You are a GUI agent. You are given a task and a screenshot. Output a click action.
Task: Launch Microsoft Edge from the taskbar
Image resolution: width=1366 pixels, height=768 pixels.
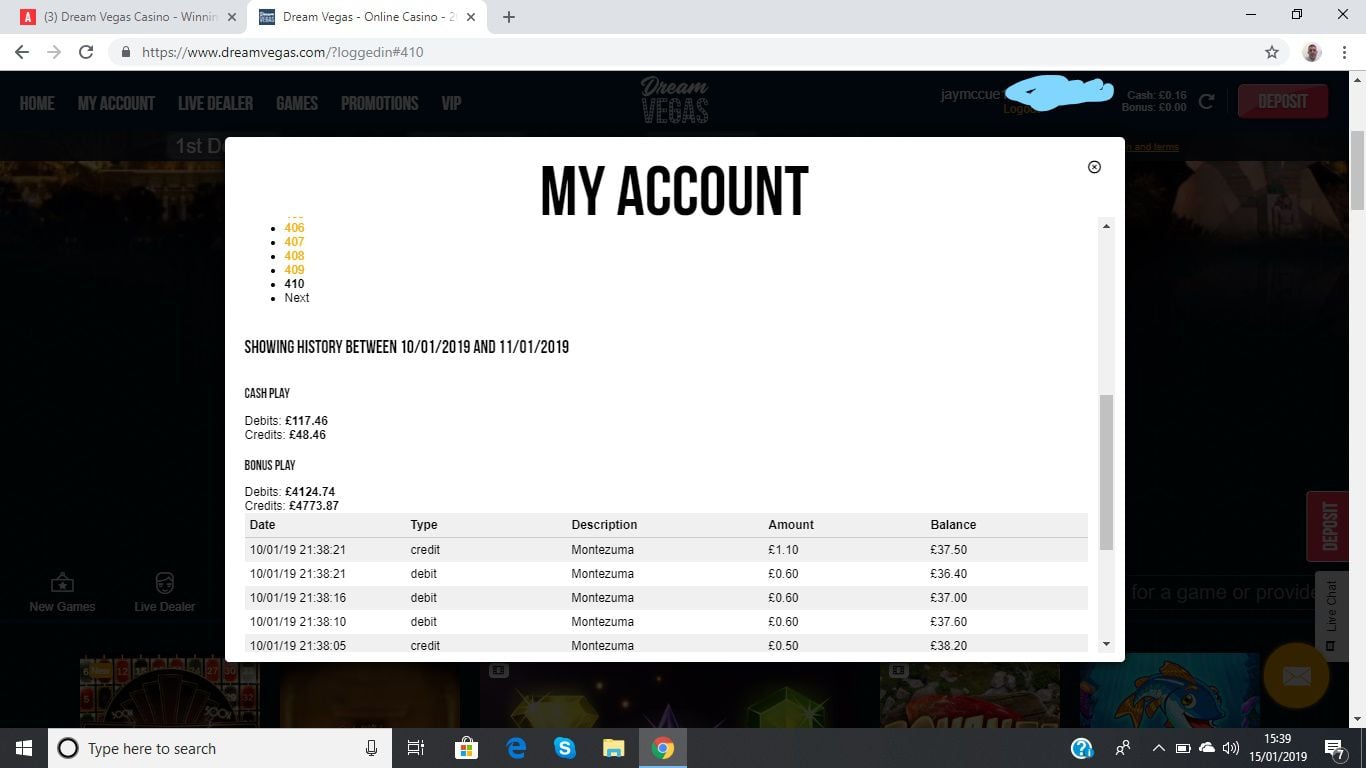(516, 748)
